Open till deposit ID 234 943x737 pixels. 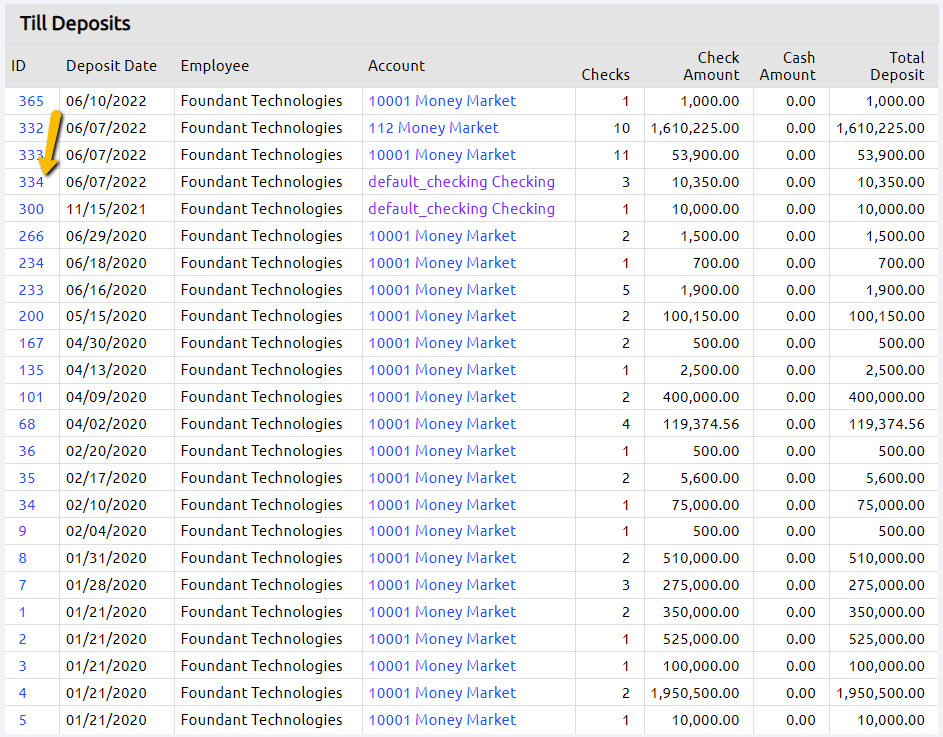(x=31, y=263)
